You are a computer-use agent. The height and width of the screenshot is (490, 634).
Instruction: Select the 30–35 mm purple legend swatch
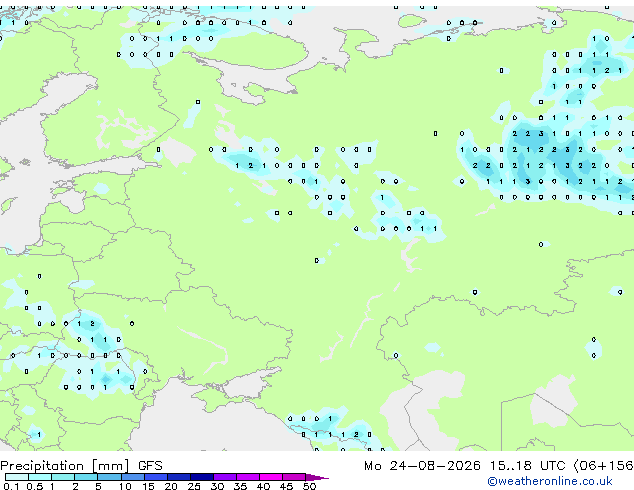[x=224, y=477]
